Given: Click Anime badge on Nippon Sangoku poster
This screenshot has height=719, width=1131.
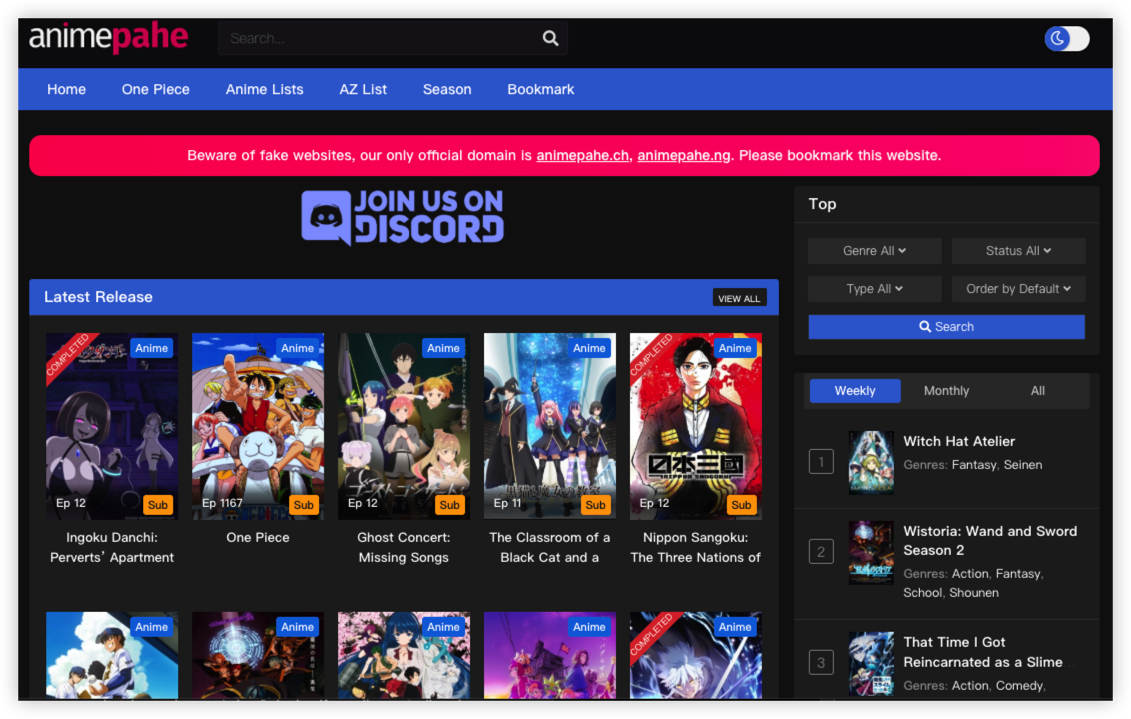Looking at the screenshot, I should pos(735,348).
